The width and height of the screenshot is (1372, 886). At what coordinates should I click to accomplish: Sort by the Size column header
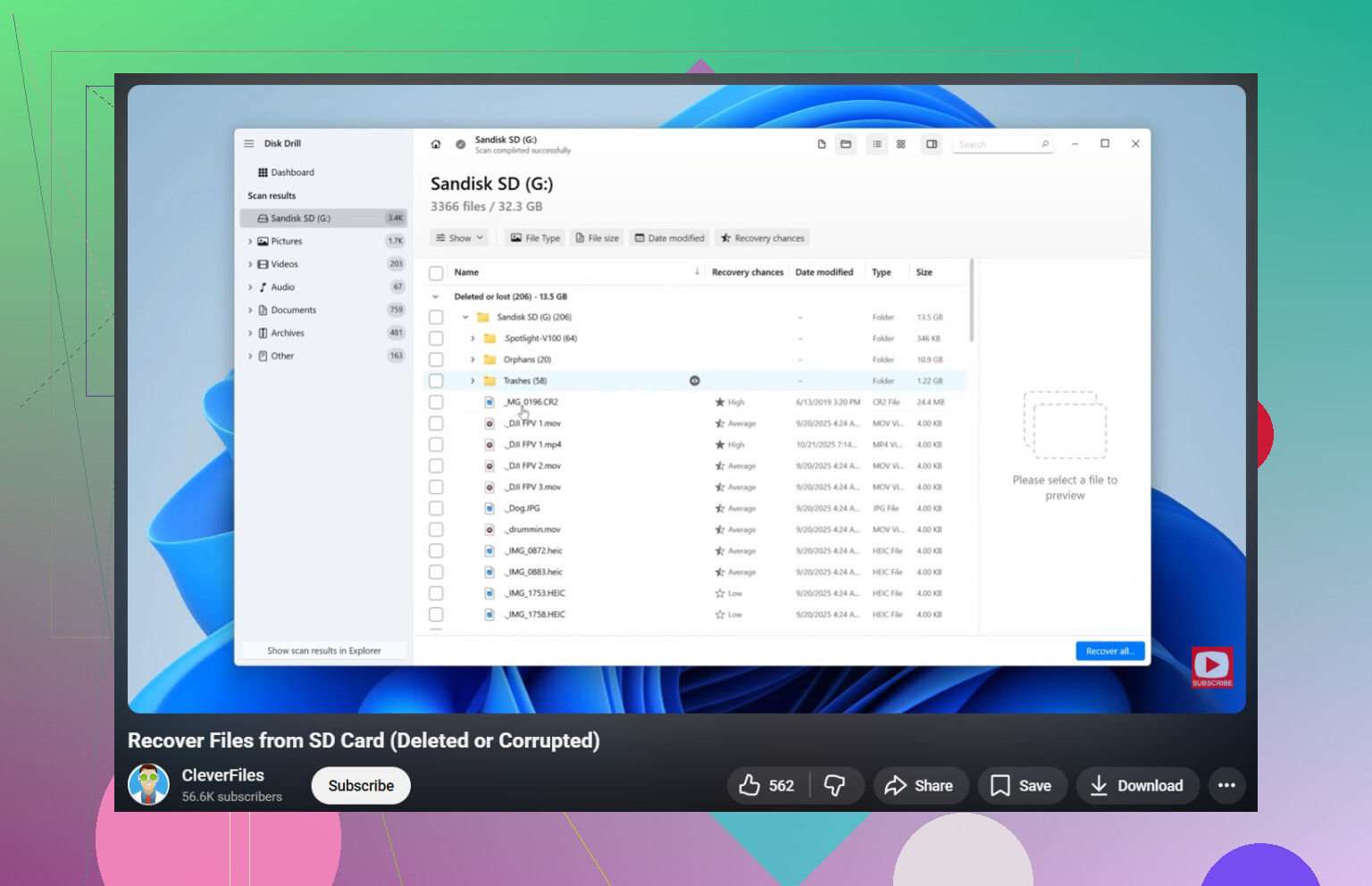tap(924, 272)
